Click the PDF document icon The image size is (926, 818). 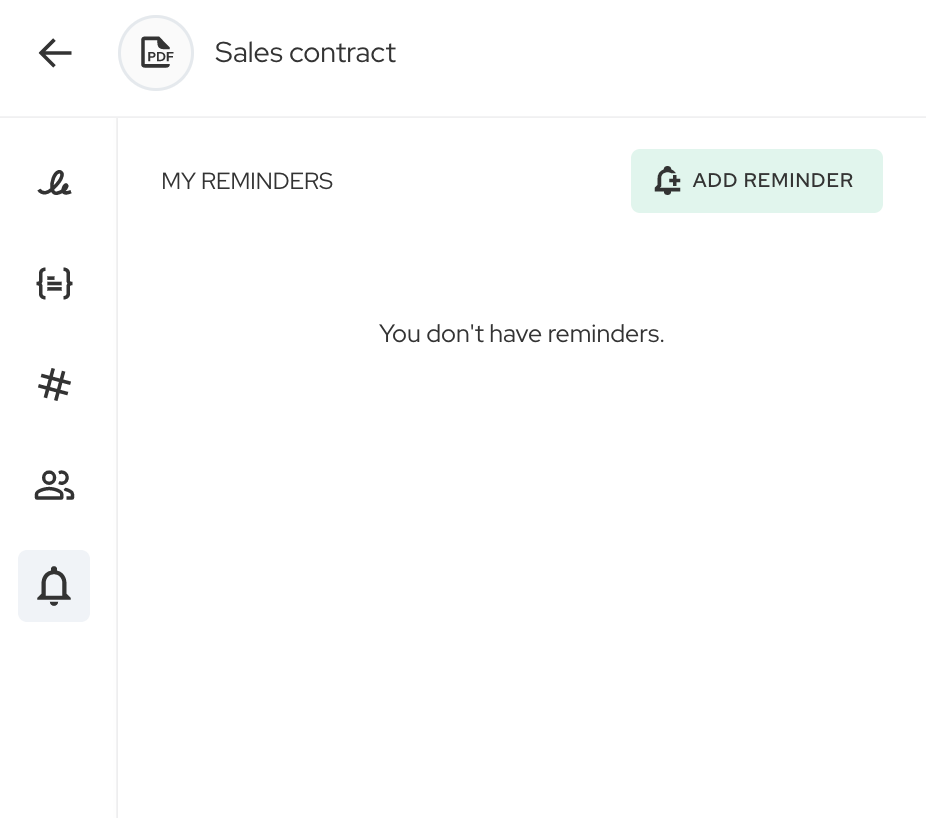point(156,53)
